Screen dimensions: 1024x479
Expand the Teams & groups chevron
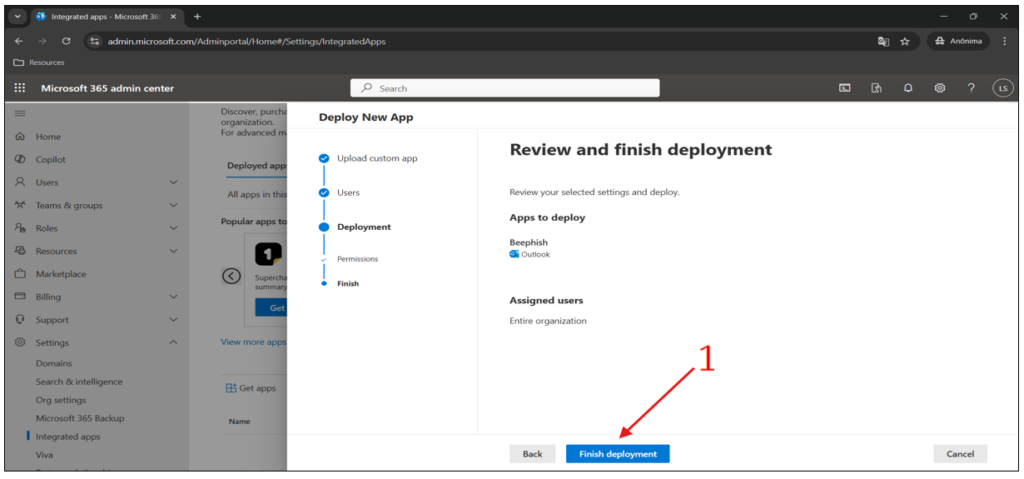point(174,205)
